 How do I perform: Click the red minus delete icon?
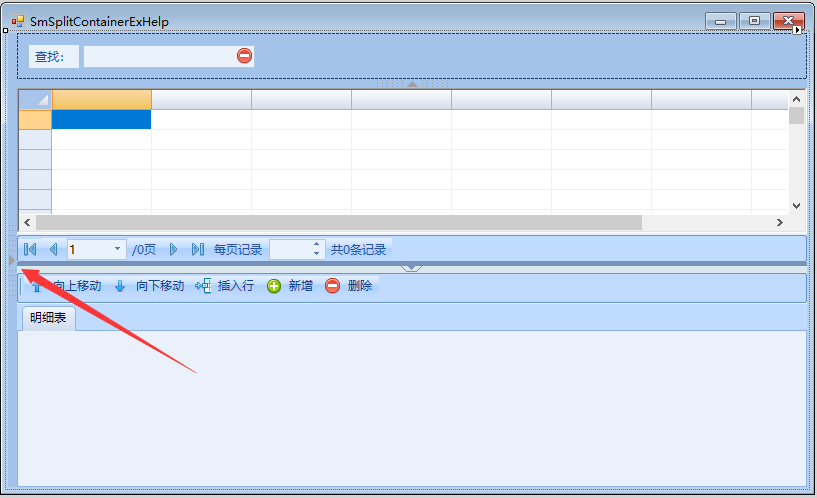tap(332, 285)
